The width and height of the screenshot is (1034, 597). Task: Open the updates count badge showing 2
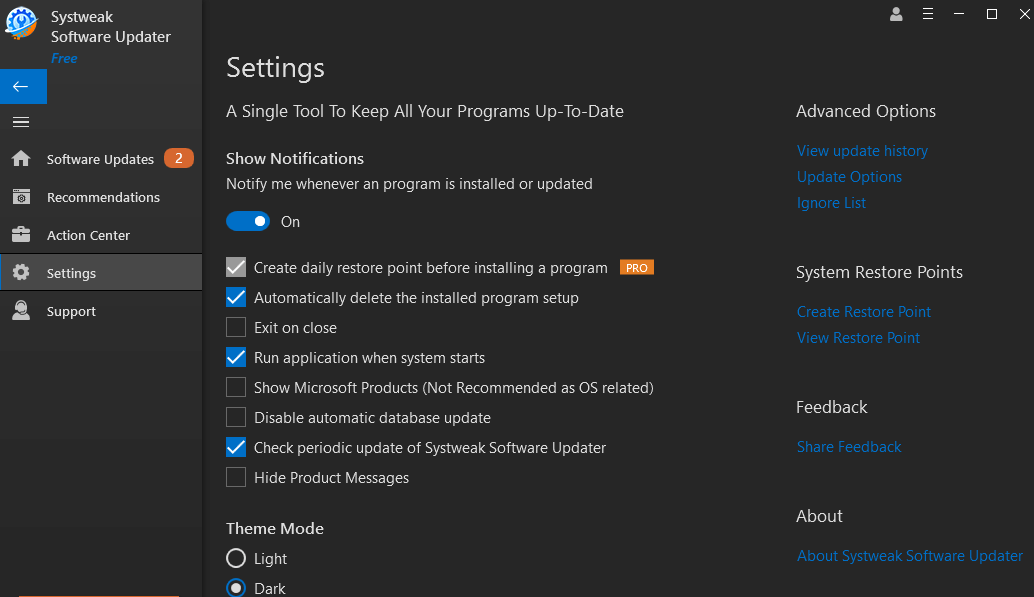(182, 158)
